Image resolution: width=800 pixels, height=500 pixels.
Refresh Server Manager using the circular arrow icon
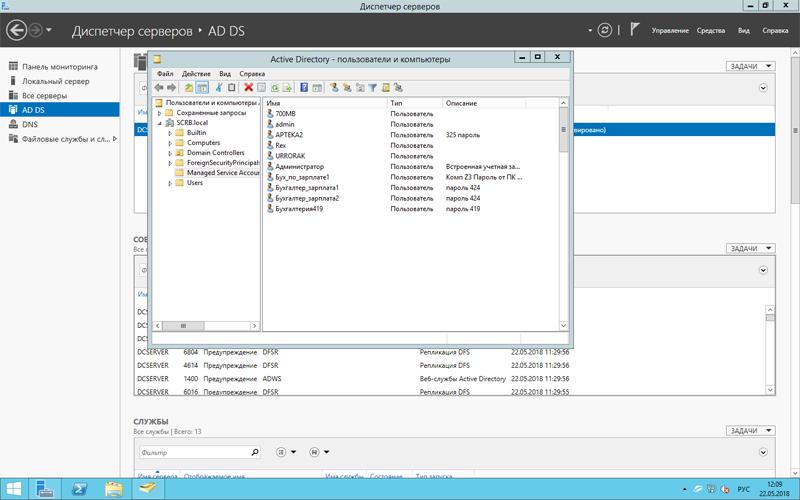click(x=604, y=30)
